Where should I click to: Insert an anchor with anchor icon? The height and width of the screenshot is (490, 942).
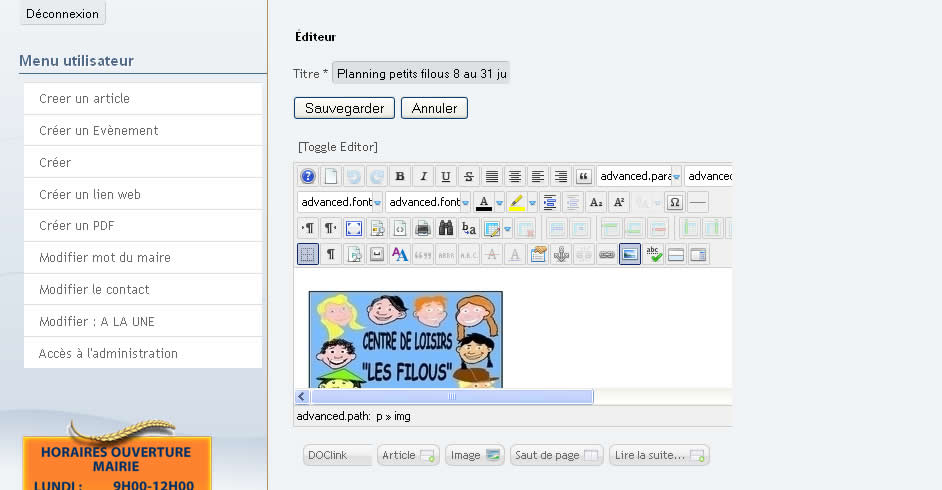click(561, 254)
